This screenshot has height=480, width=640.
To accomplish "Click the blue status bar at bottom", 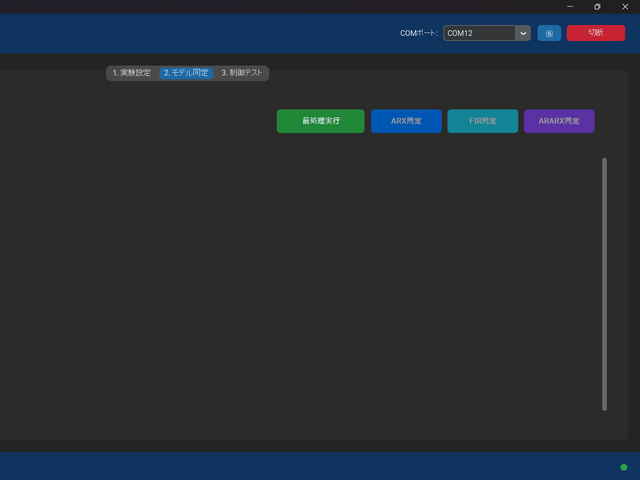I will (300, 466).
